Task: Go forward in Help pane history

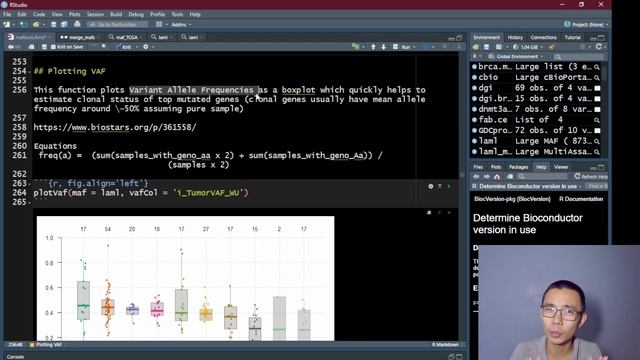Action: (487, 176)
